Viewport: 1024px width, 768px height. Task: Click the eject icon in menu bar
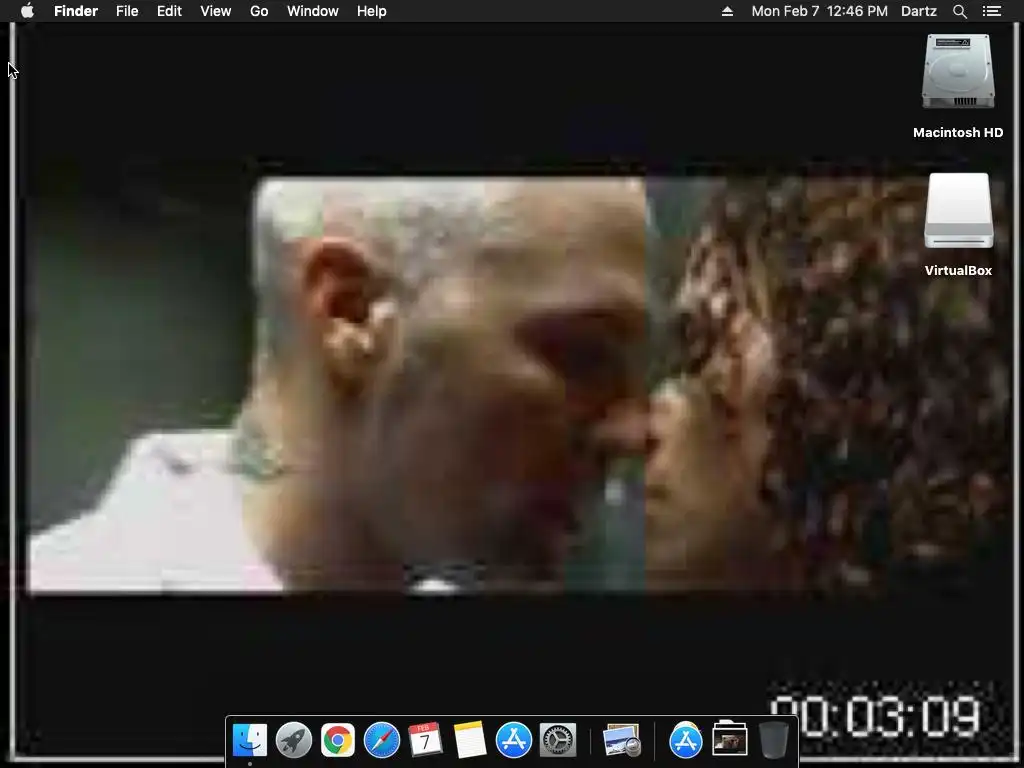point(728,11)
